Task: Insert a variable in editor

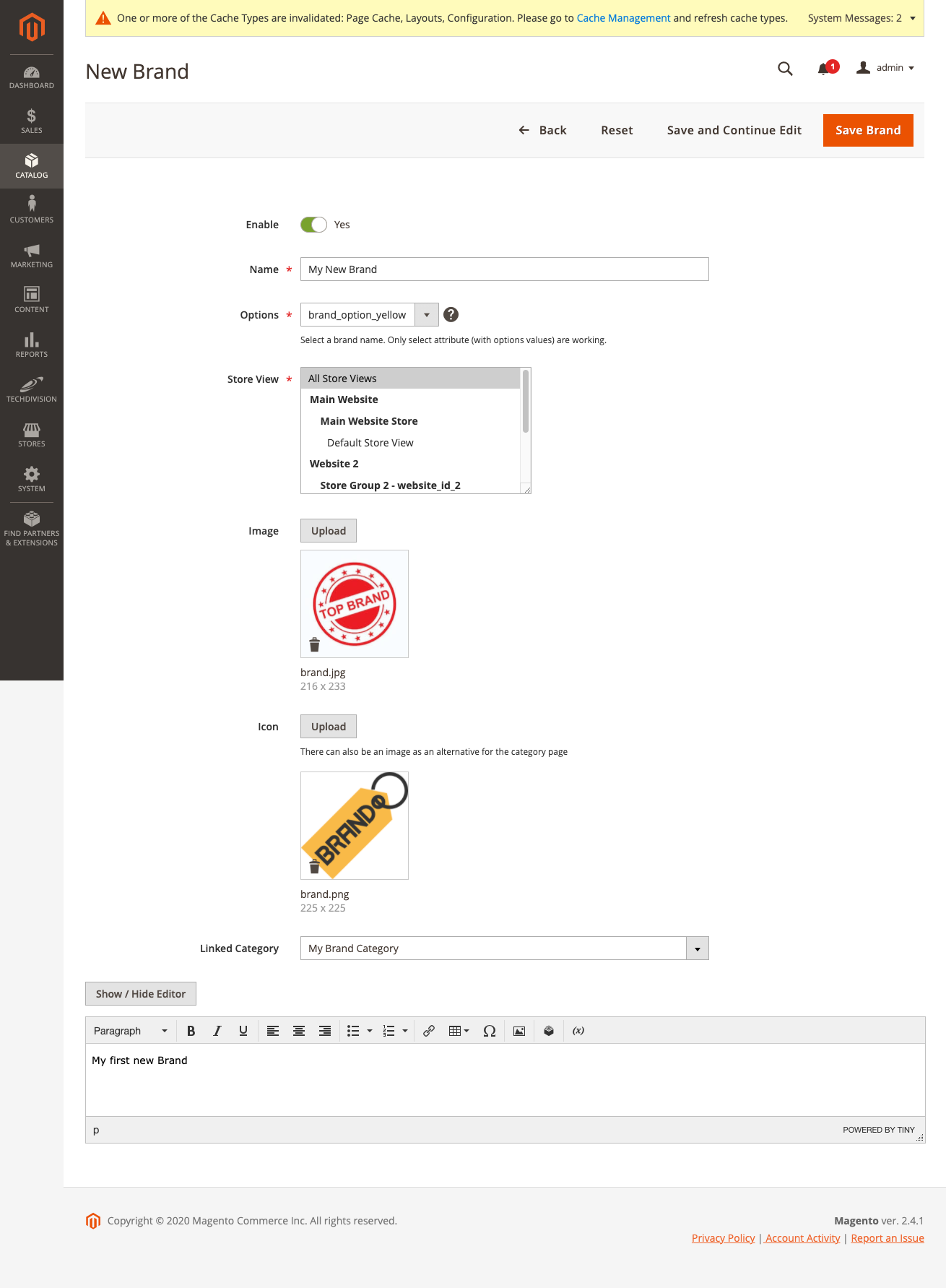Action: tap(578, 1031)
